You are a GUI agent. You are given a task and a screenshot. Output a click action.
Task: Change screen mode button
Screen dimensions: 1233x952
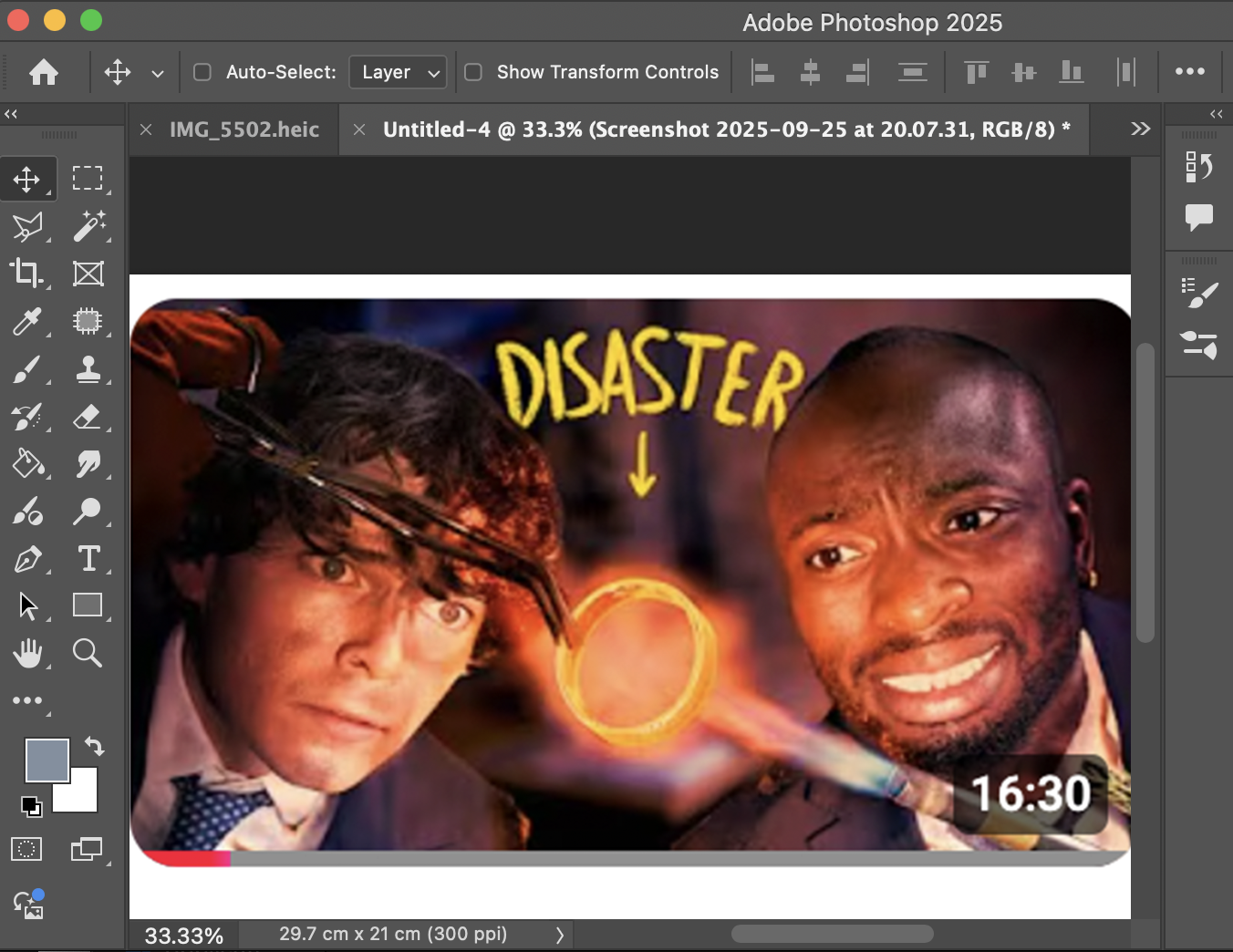click(x=87, y=850)
